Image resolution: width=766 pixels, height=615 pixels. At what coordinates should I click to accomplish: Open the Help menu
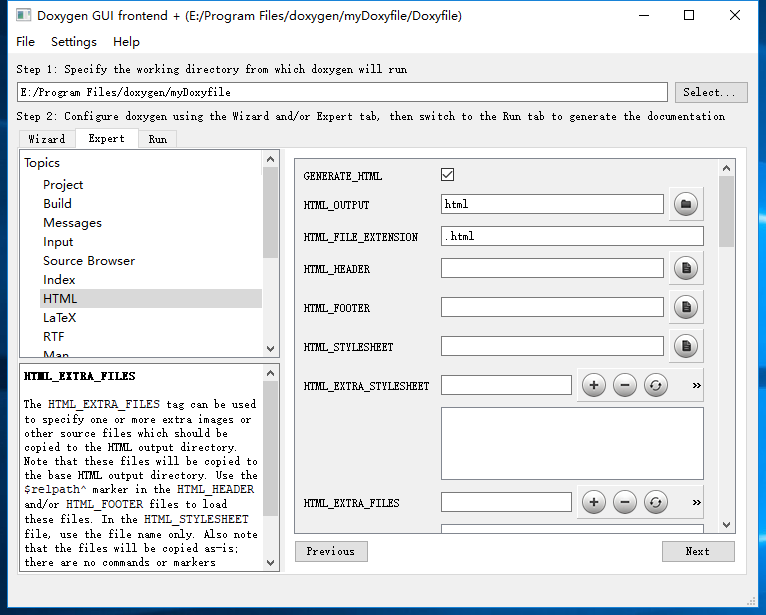click(126, 42)
